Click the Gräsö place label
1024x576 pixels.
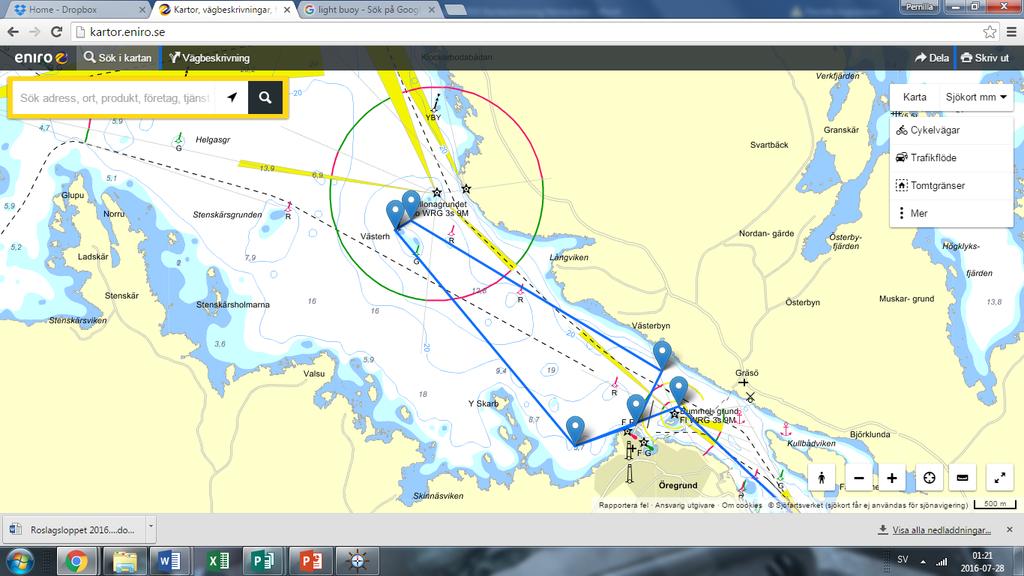pos(747,373)
